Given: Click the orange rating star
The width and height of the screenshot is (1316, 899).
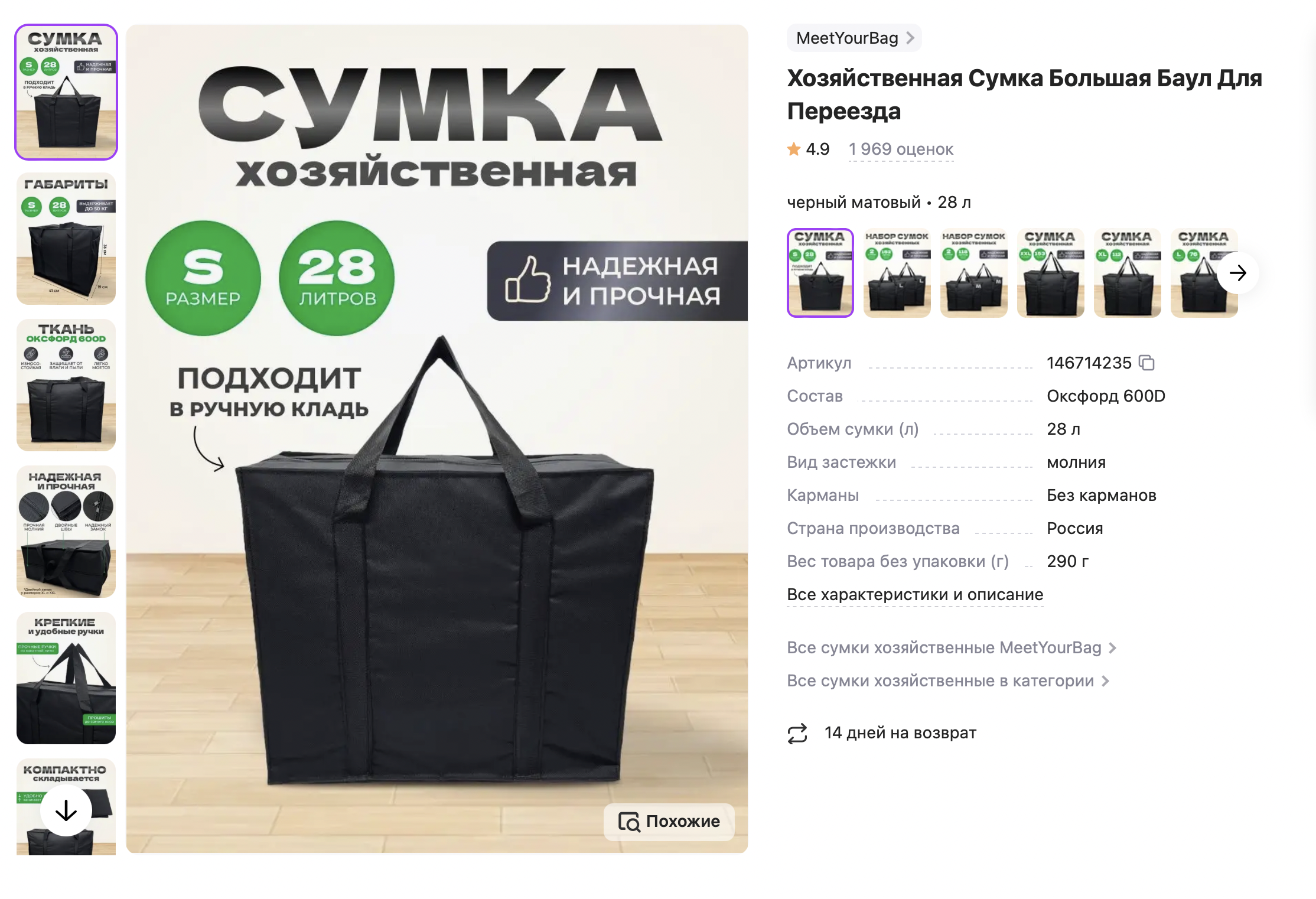Looking at the screenshot, I should click(794, 149).
